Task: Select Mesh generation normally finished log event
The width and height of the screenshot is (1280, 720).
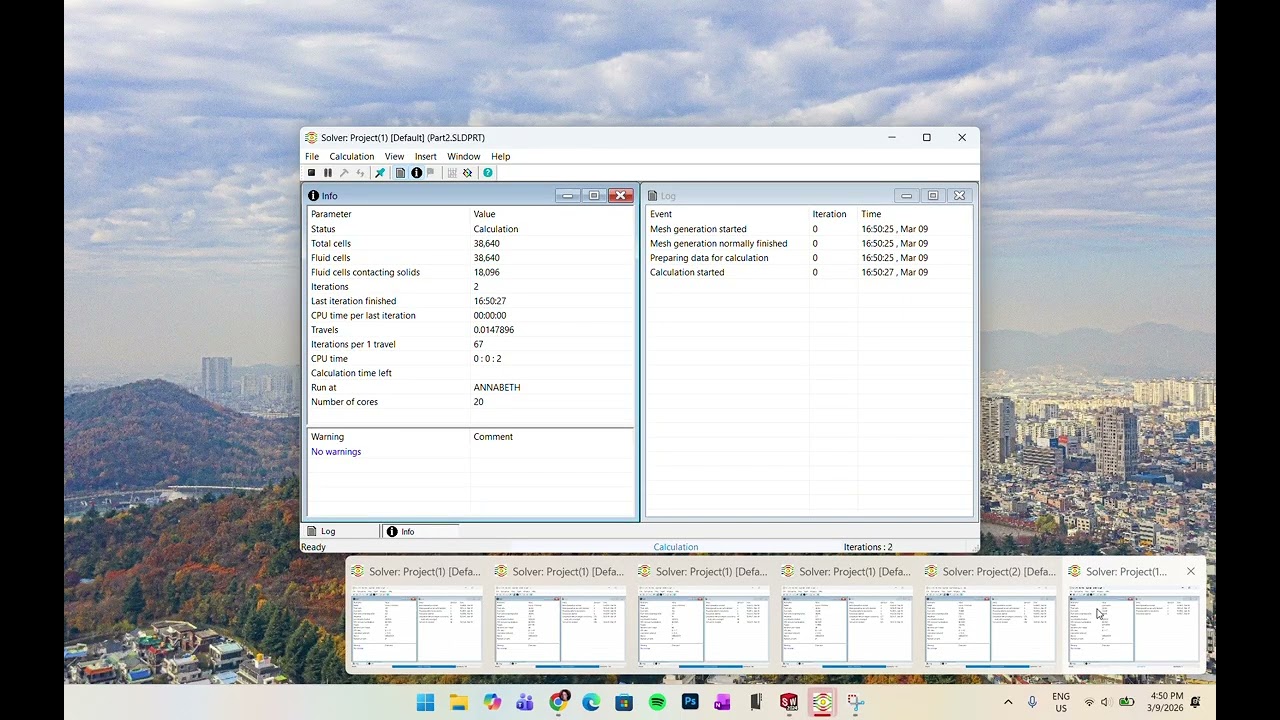Action: (x=809, y=243)
